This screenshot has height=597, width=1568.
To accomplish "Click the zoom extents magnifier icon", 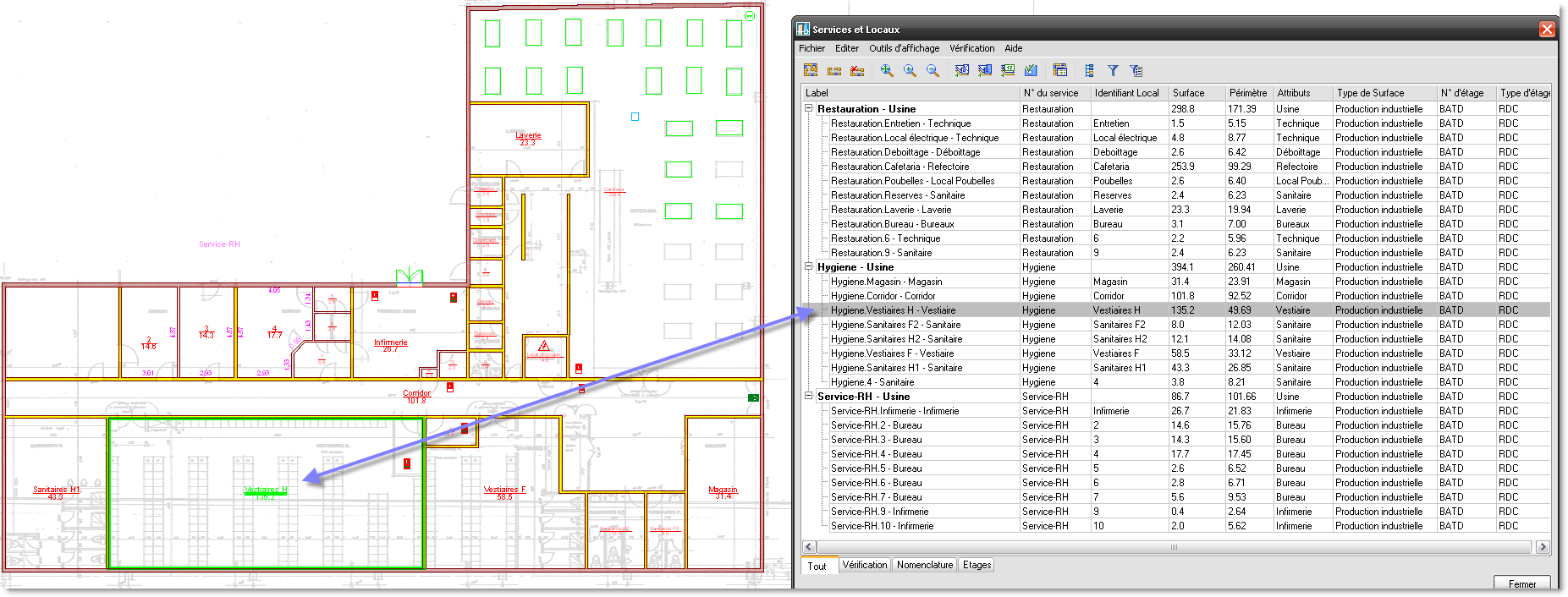I will 887,71.
